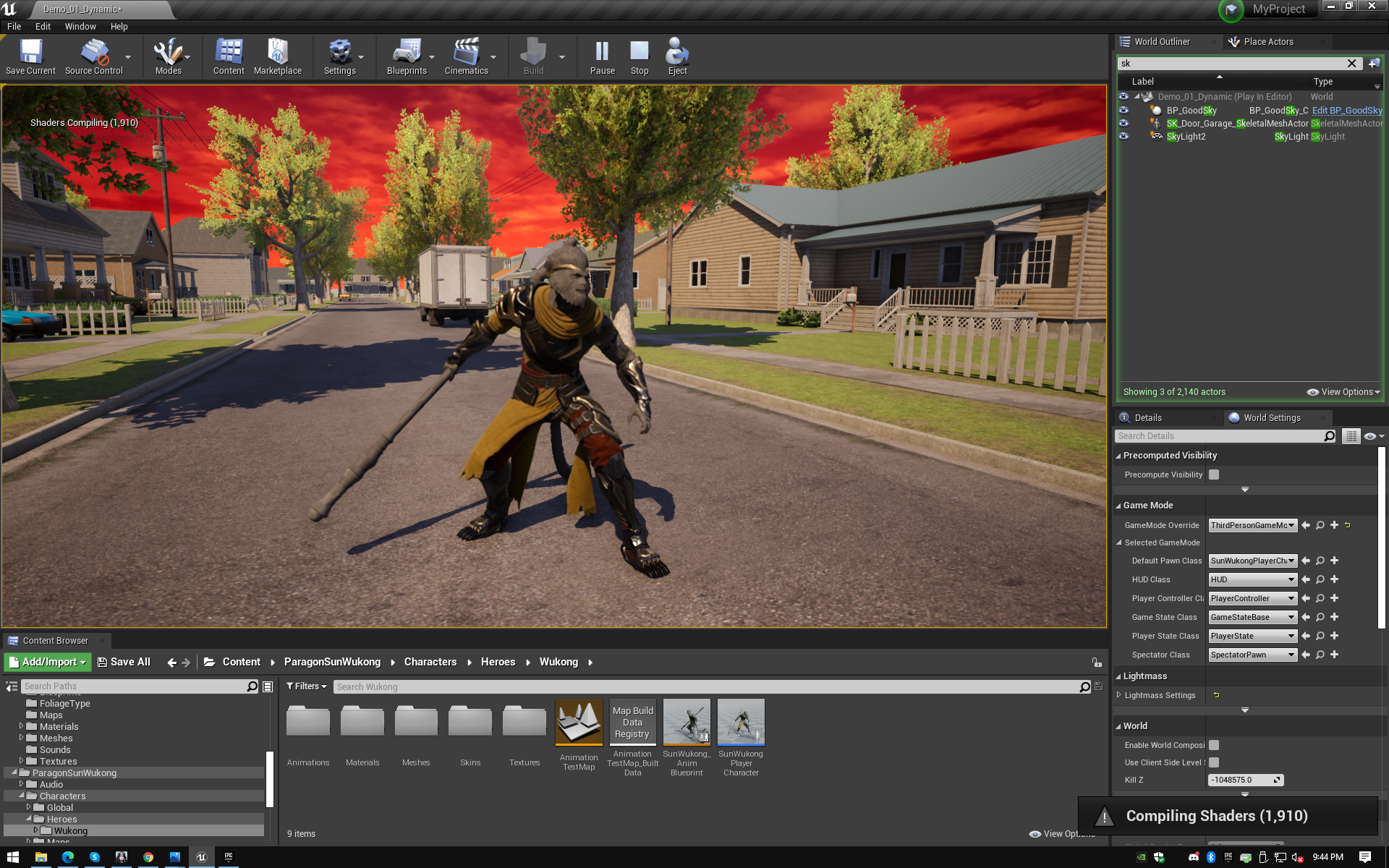Enable the World Composition checkbox
1389x868 pixels.
click(x=1214, y=745)
